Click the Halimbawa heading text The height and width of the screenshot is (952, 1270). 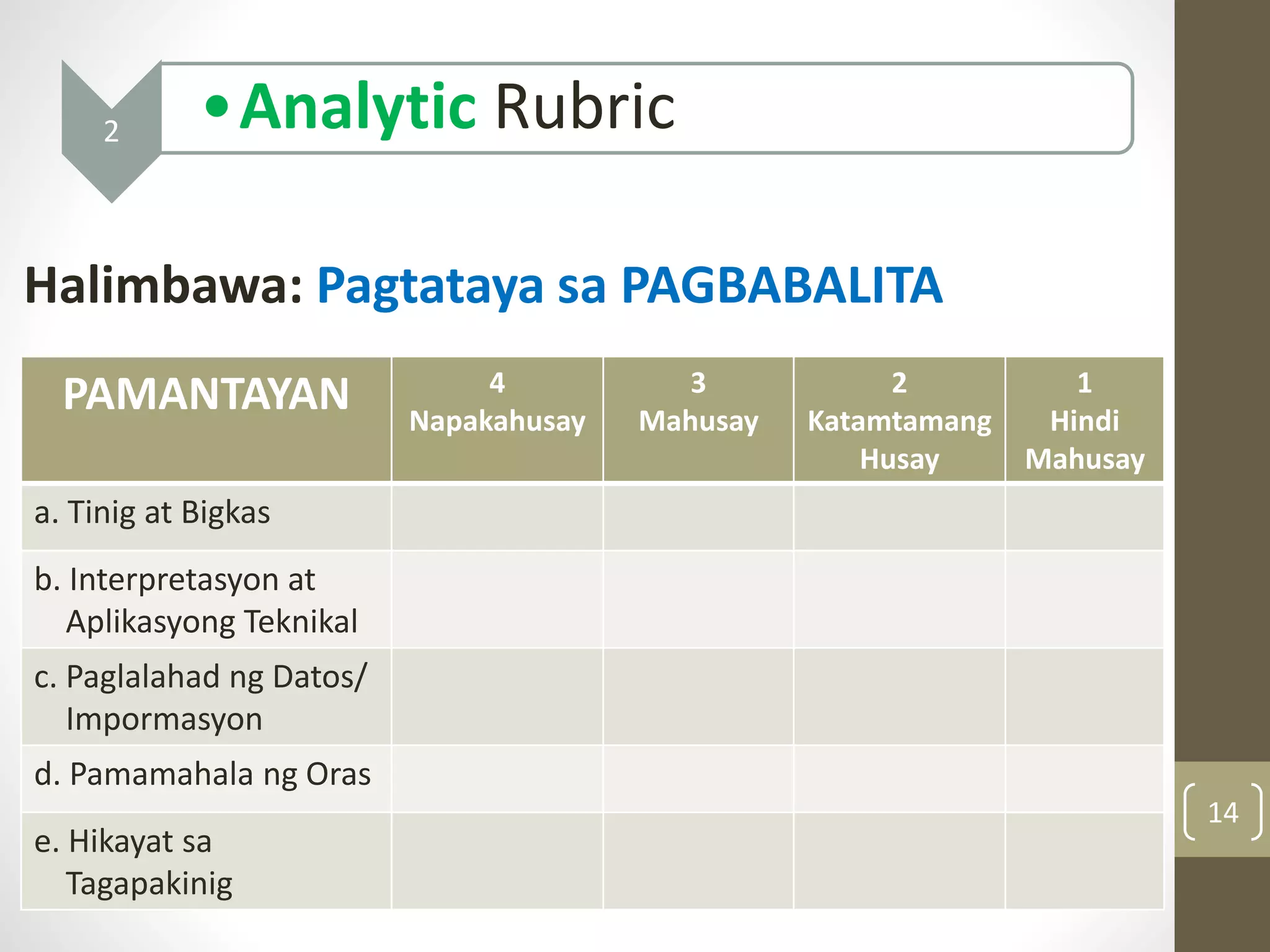[164, 285]
